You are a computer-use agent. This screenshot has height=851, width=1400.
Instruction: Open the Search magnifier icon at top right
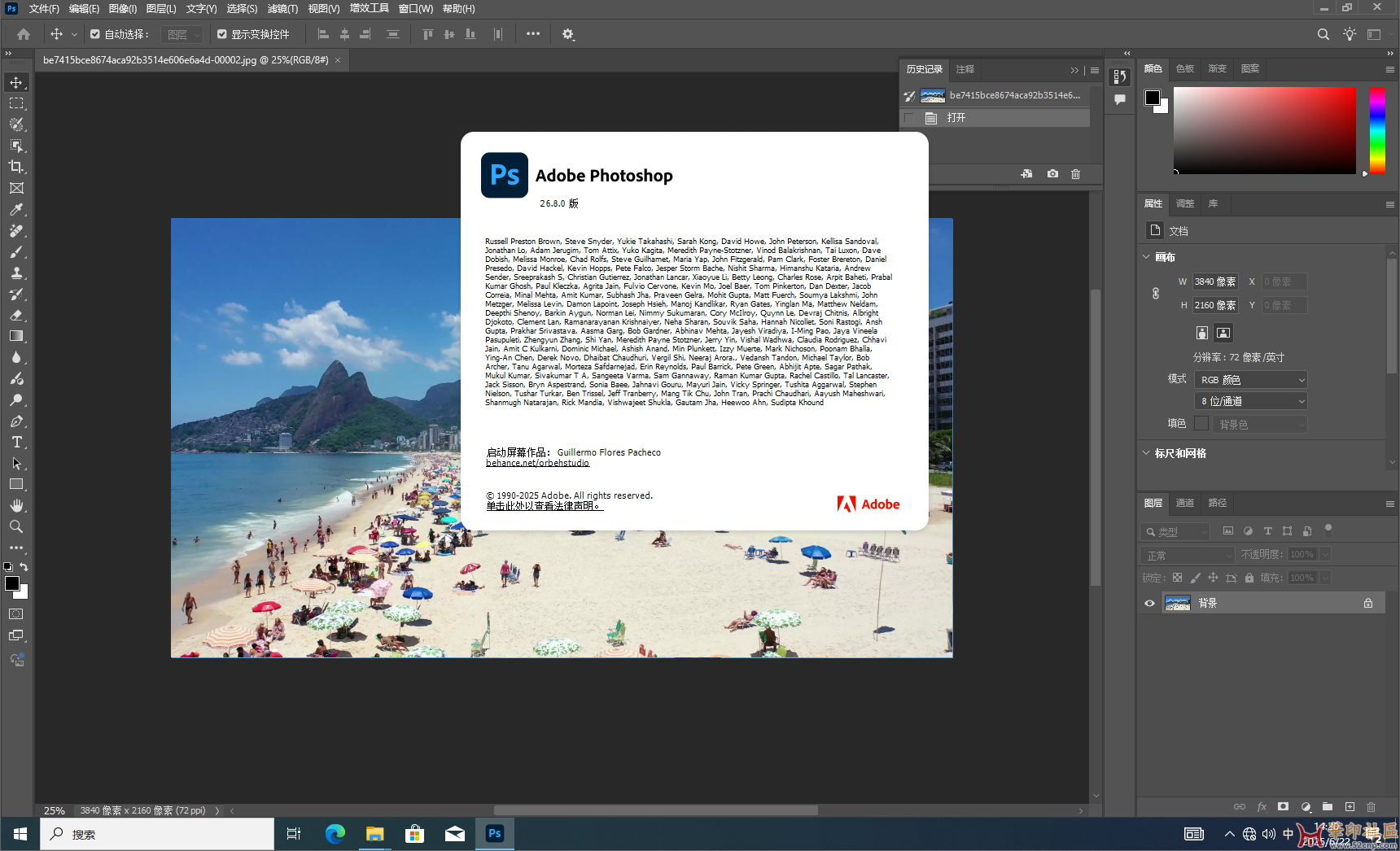[x=1323, y=34]
